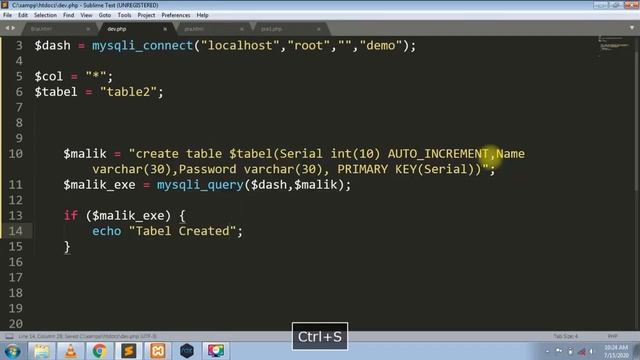Switch to the dev.php tab

tap(137, 29)
